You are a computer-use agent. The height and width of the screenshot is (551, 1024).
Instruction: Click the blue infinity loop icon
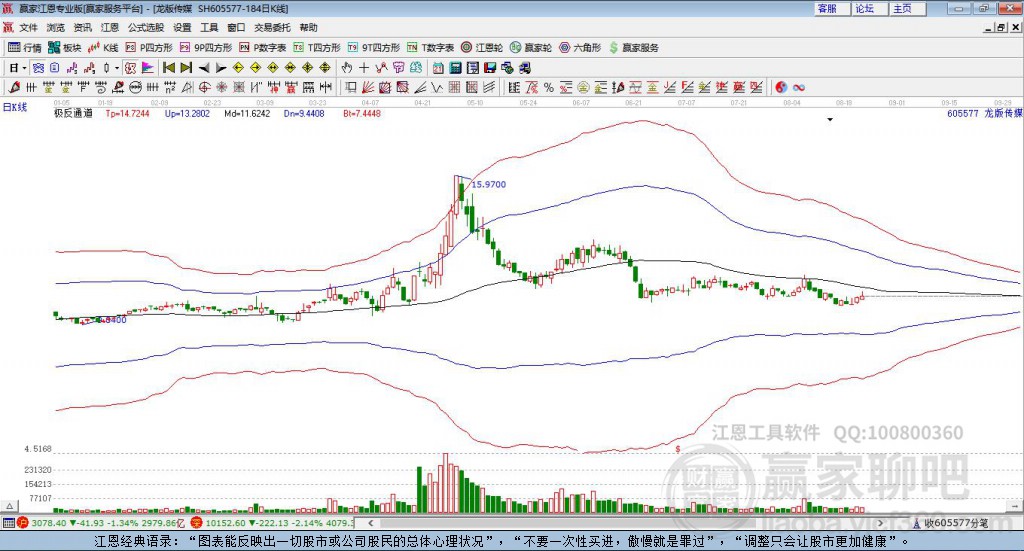[799, 87]
